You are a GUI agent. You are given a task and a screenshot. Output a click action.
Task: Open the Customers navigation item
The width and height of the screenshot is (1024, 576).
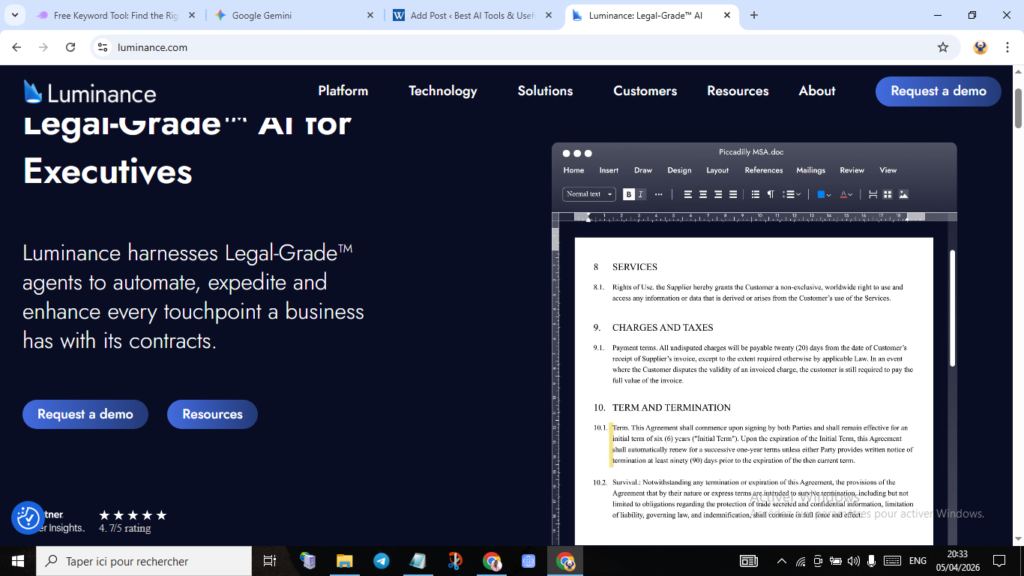(x=645, y=91)
